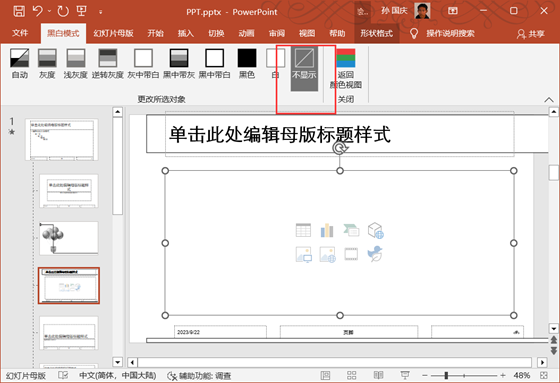Select the 不显示 option
The image size is (560, 383).
point(304,68)
